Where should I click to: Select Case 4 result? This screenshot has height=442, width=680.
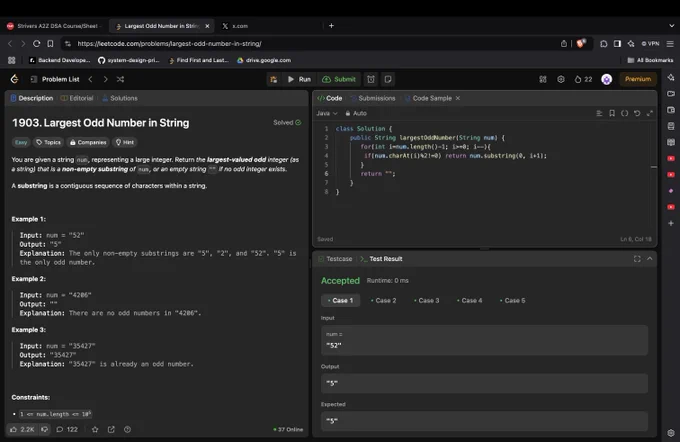[x=469, y=301]
